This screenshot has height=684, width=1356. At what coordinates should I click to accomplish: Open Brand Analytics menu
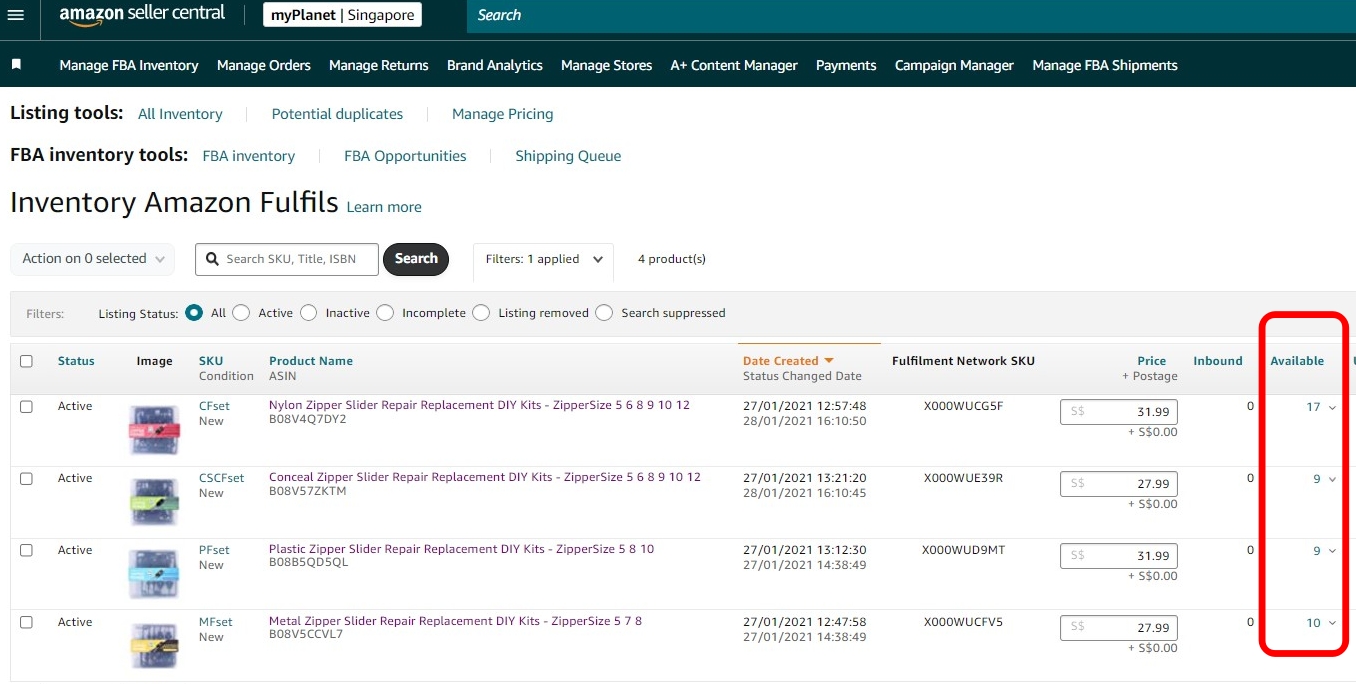[x=495, y=65]
